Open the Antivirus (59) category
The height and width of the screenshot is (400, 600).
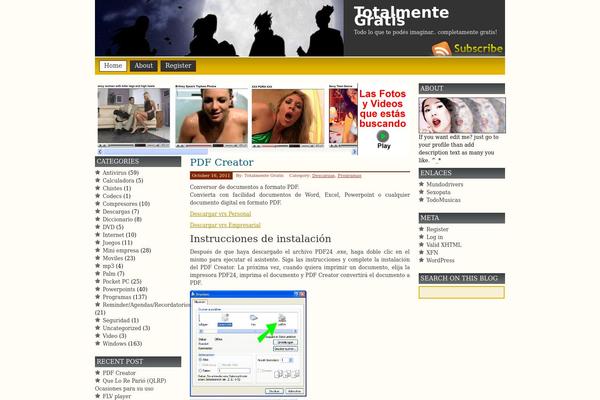pos(121,173)
